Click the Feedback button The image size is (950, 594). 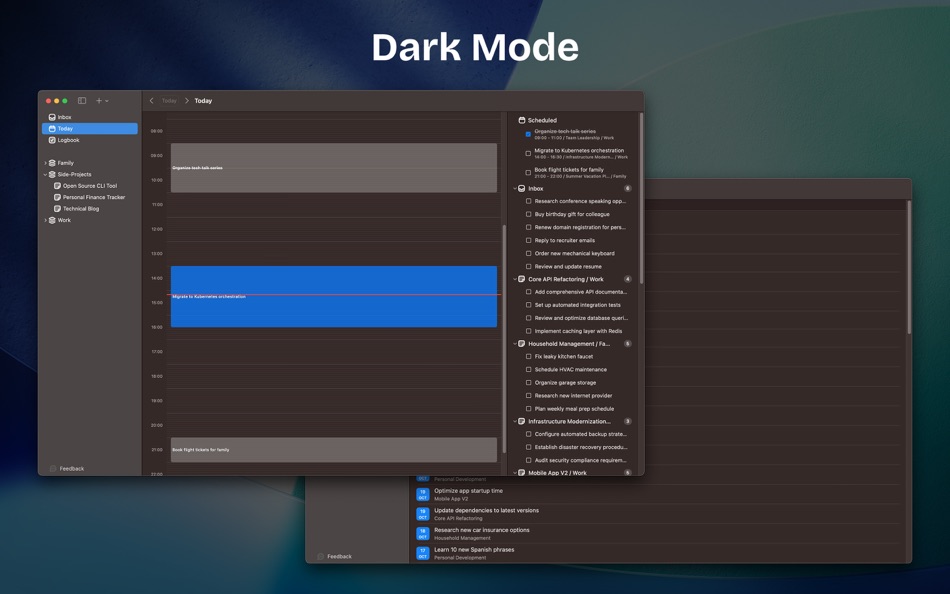click(x=70, y=468)
